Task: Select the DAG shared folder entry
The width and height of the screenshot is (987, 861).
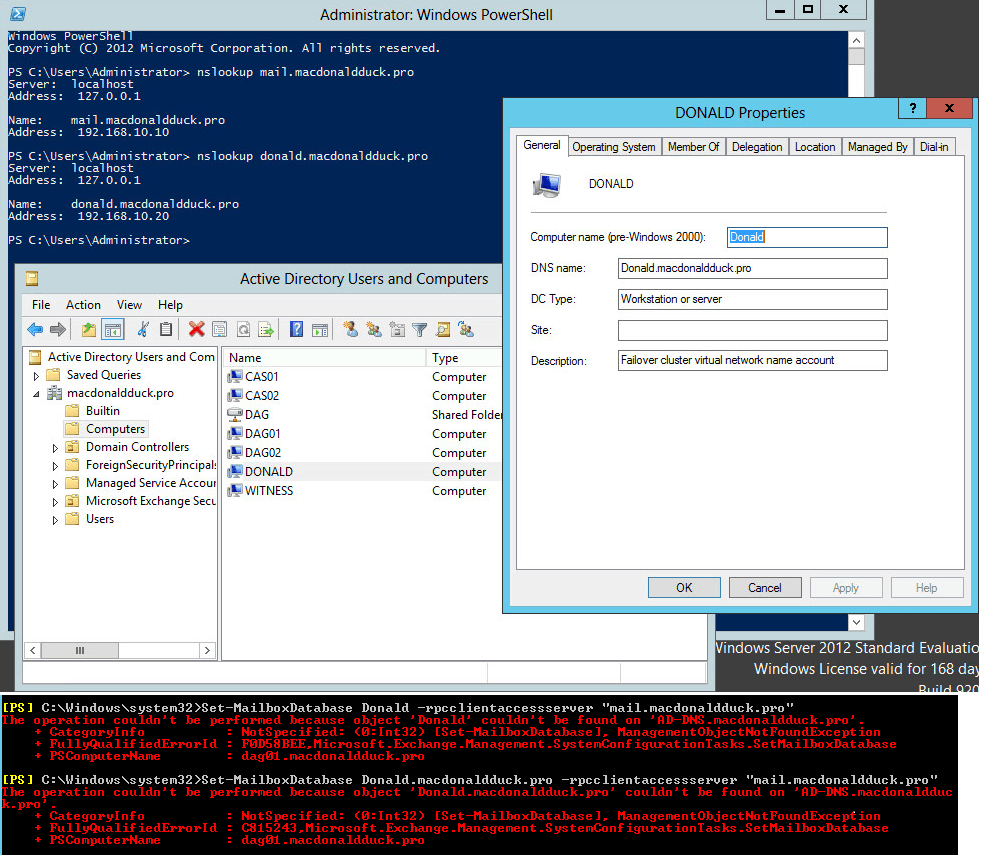Action: pyautogui.click(x=257, y=415)
